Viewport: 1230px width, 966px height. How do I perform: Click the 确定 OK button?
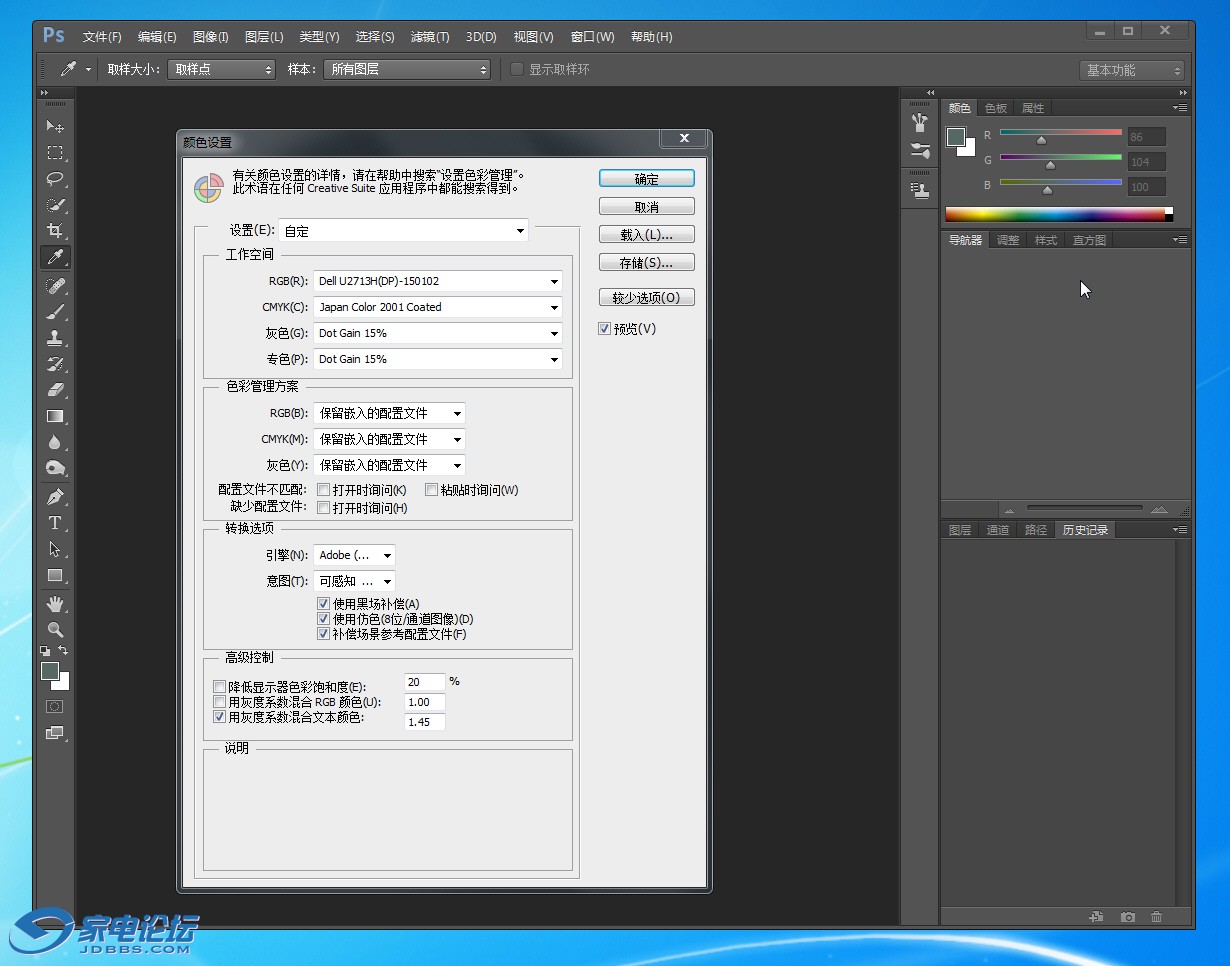click(646, 179)
